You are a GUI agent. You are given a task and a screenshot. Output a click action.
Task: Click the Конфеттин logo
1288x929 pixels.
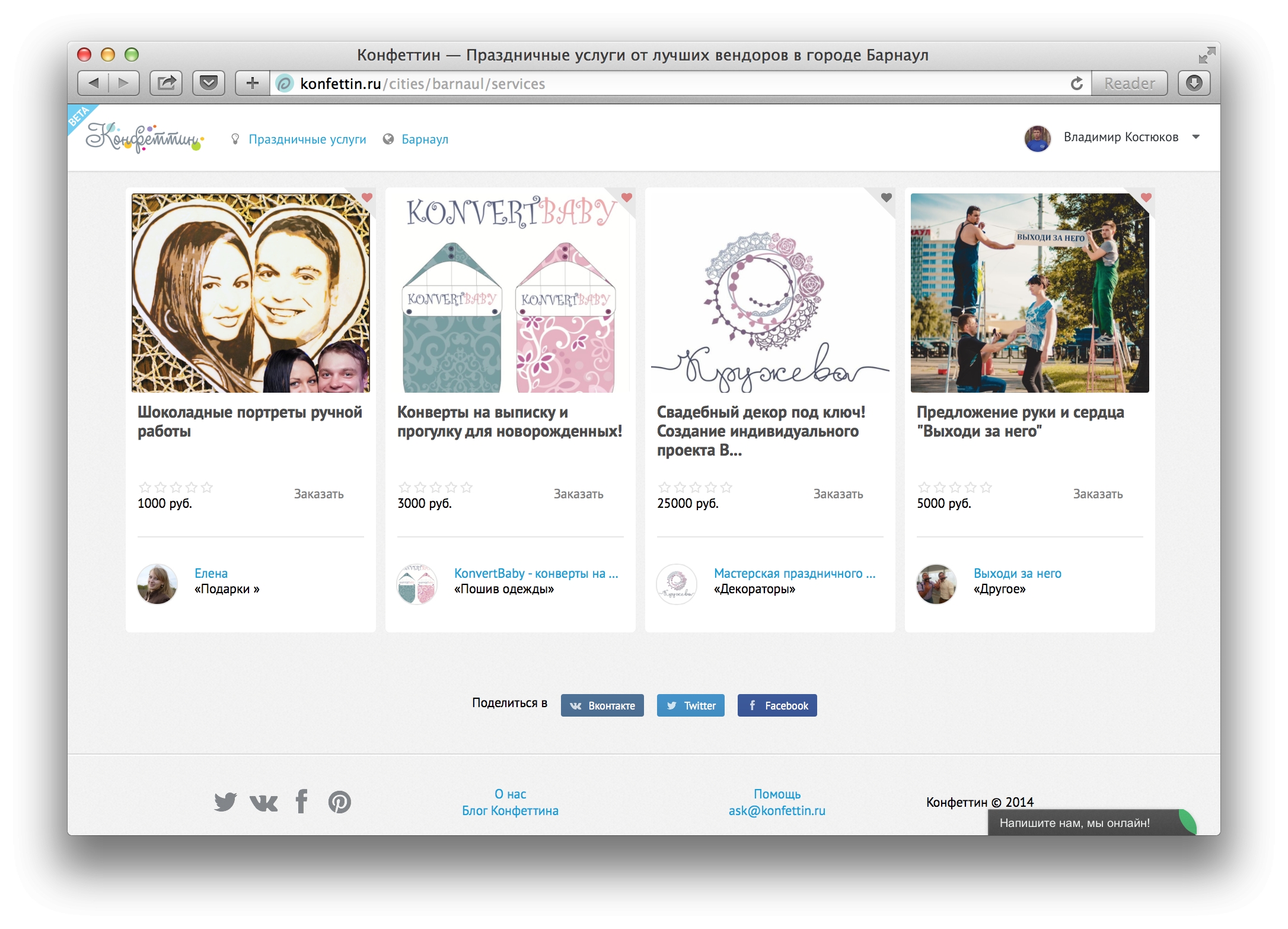[145, 138]
